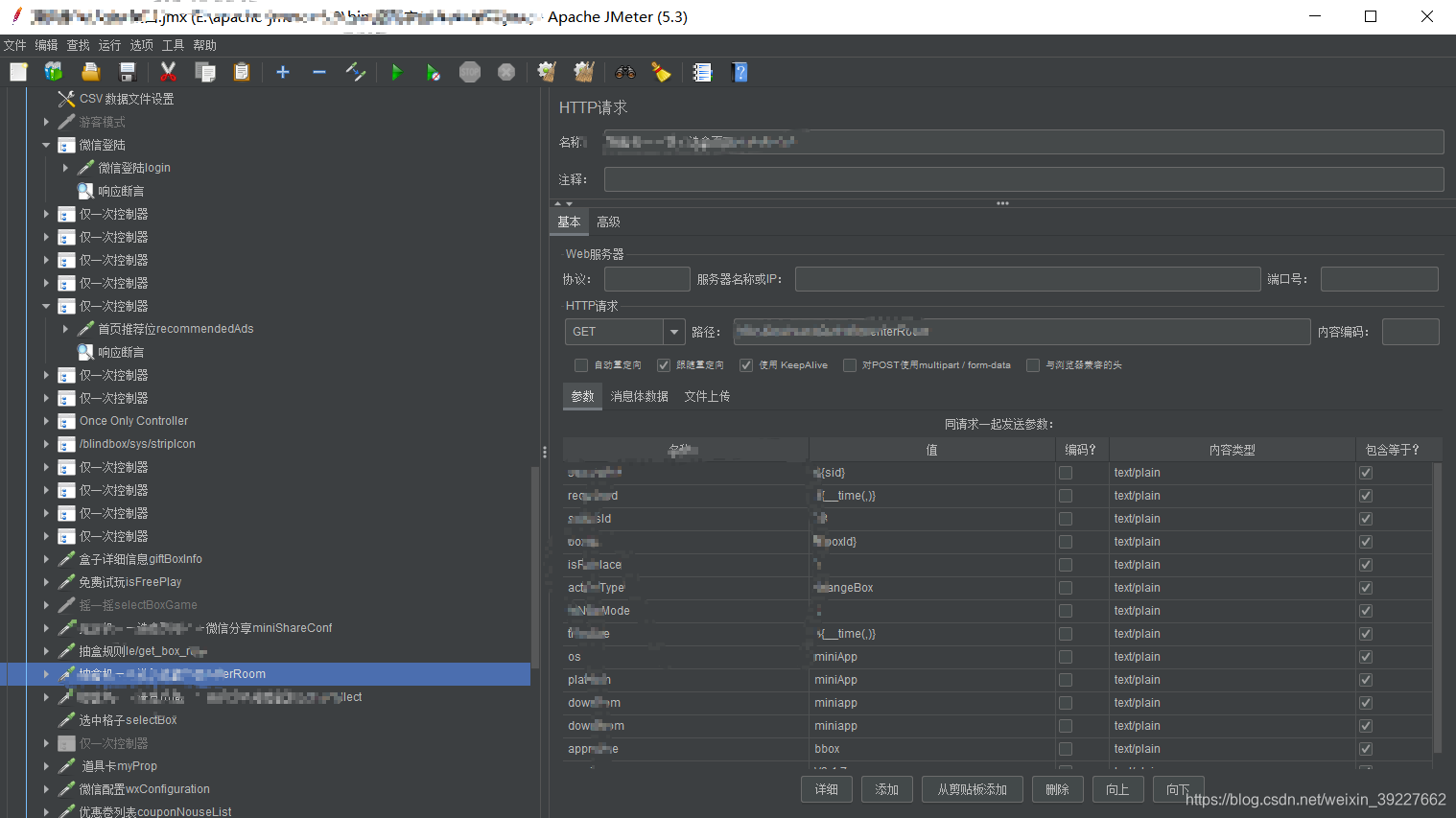The height and width of the screenshot is (818, 1456).
Task: Click the 注释 input field
Action: coord(1023,179)
